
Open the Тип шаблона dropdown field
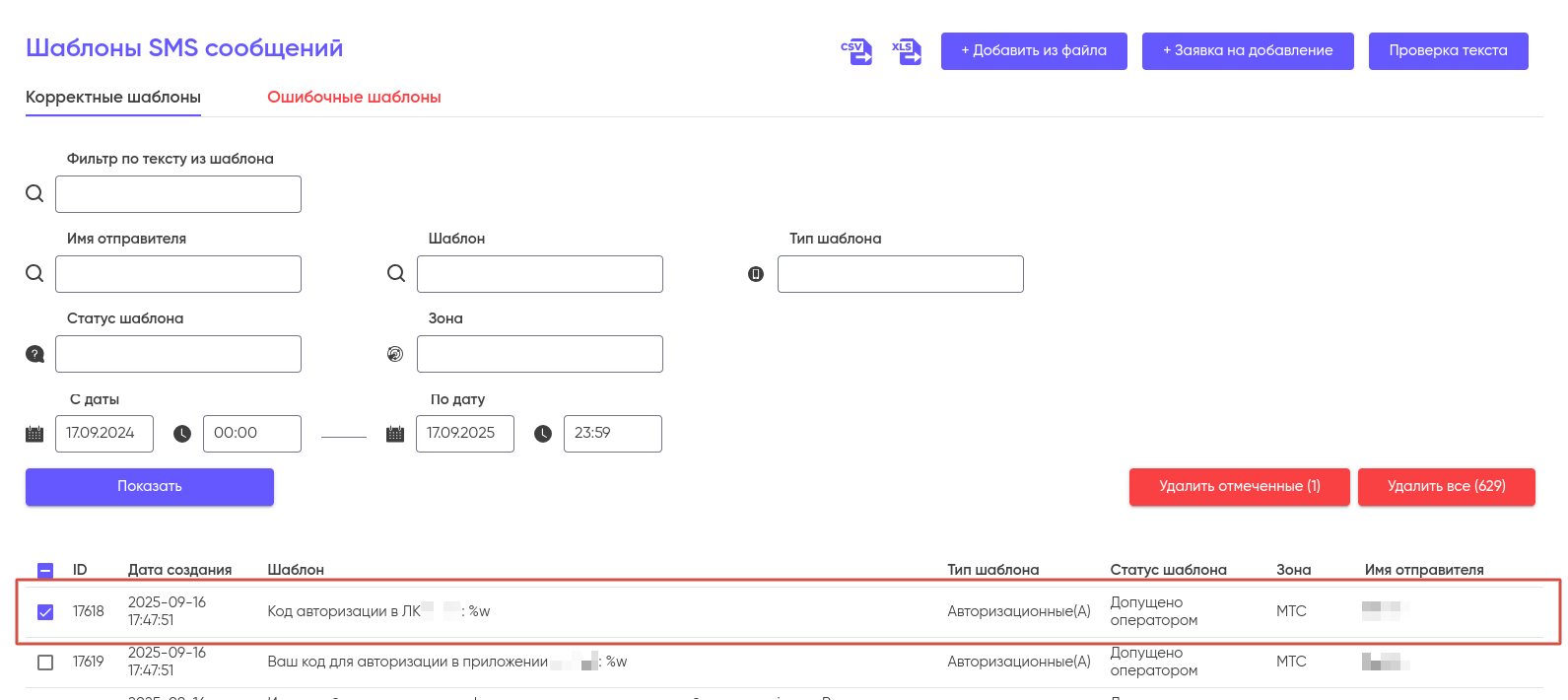[x=900, y=274]
